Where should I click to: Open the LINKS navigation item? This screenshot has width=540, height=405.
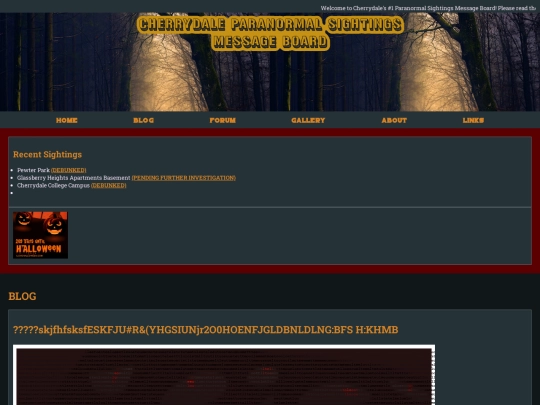(473, 120)
